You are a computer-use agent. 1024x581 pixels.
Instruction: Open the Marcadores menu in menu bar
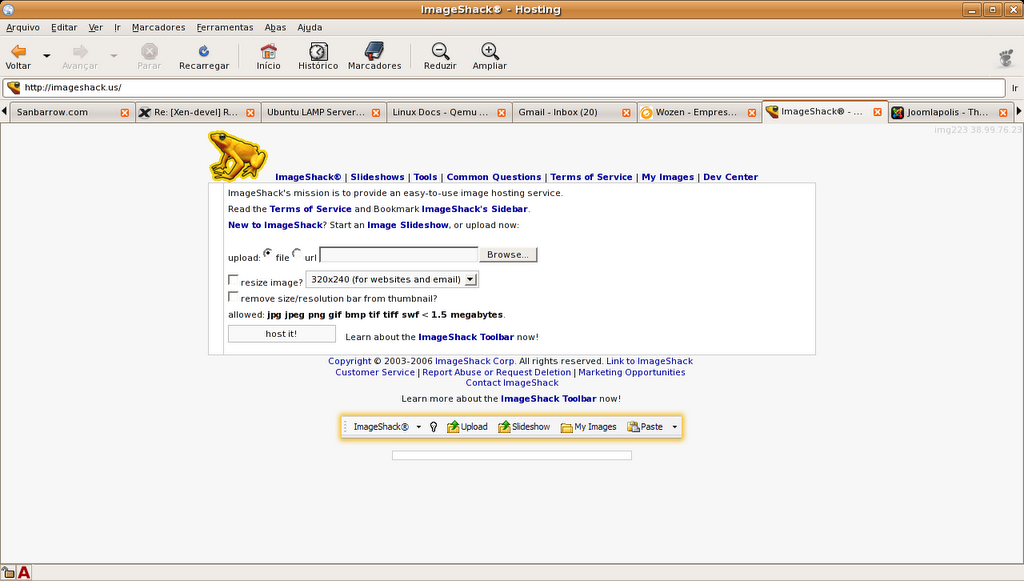[x=159, y=27]
